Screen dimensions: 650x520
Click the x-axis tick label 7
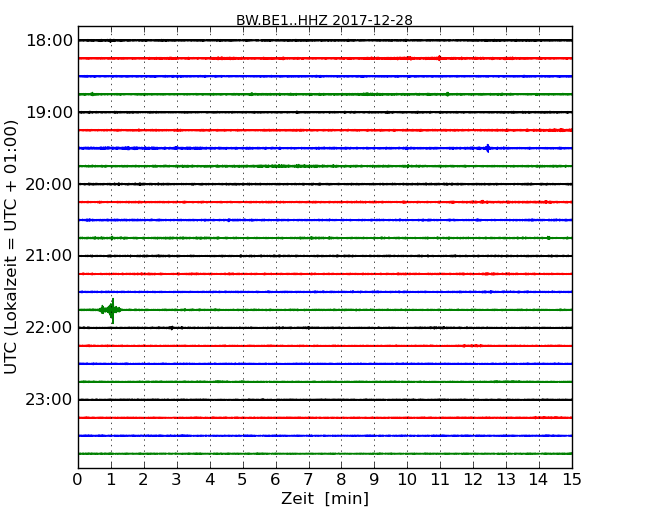coord(308,480)
